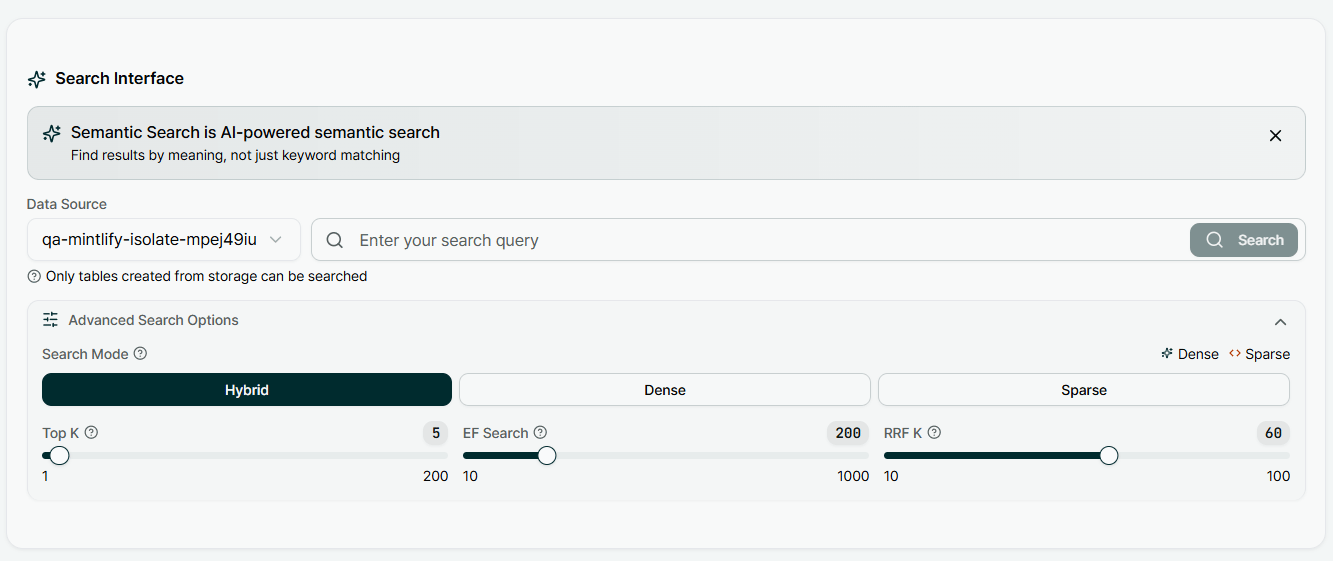Click the Advanced Search Options sliders icon

[50, 320]
